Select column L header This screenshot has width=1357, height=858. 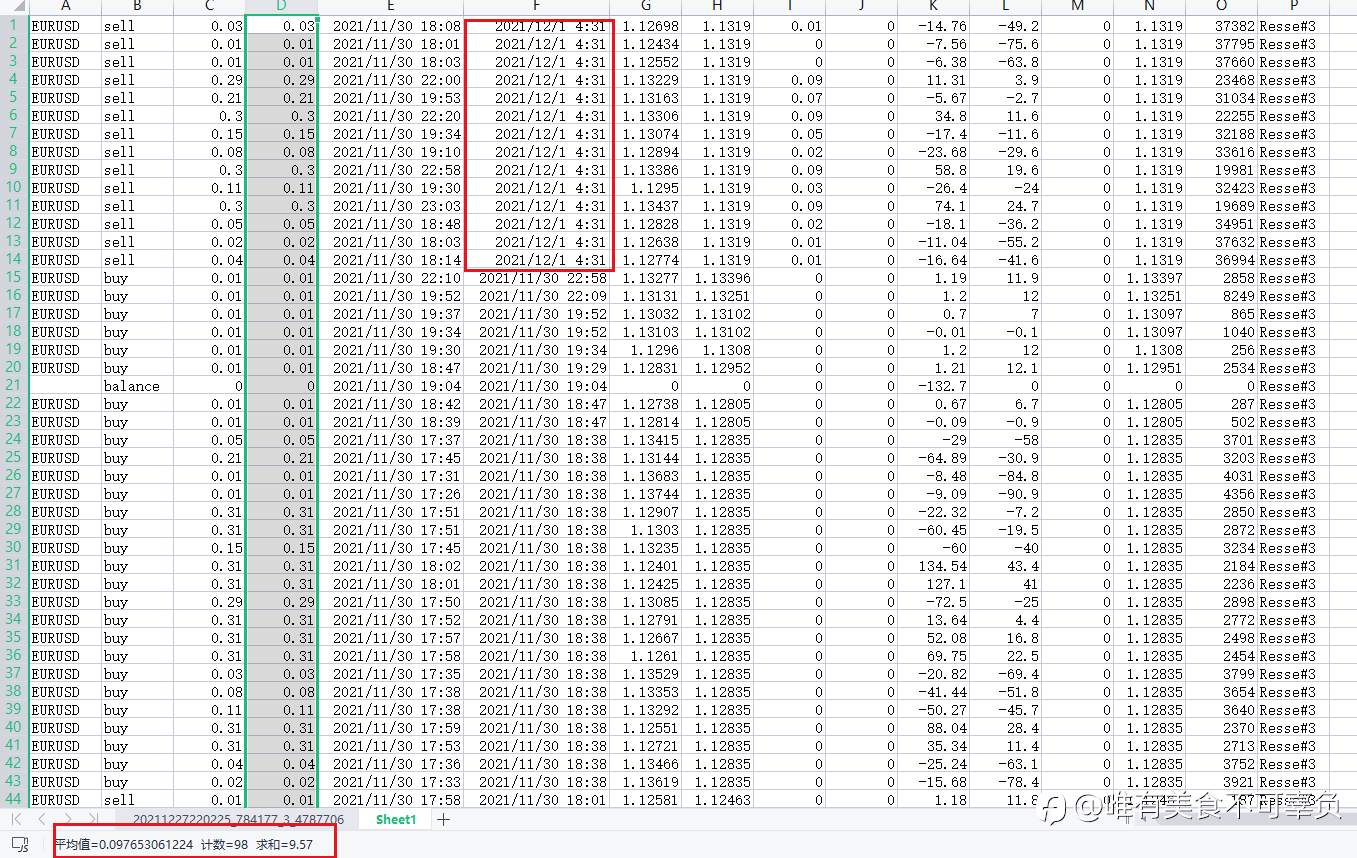(x=1006, y=7)
